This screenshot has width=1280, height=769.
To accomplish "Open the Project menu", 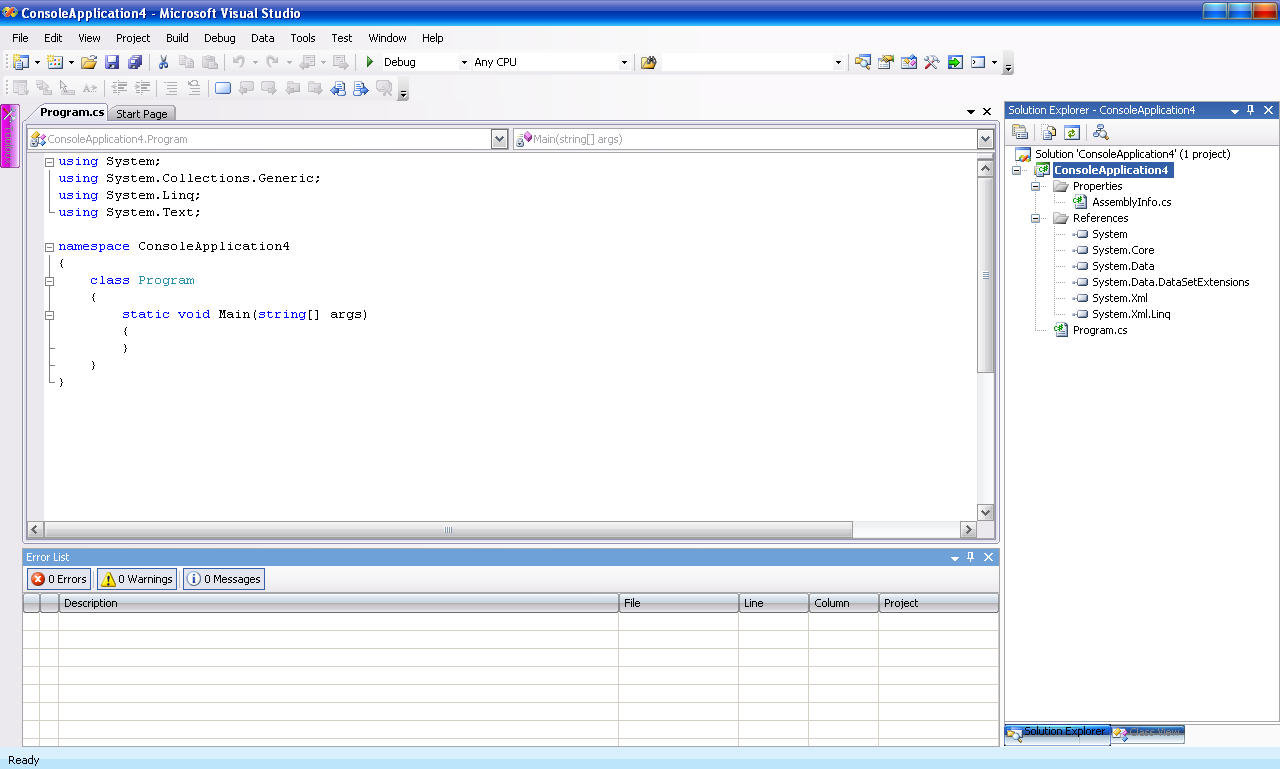I will pos(133,38).
